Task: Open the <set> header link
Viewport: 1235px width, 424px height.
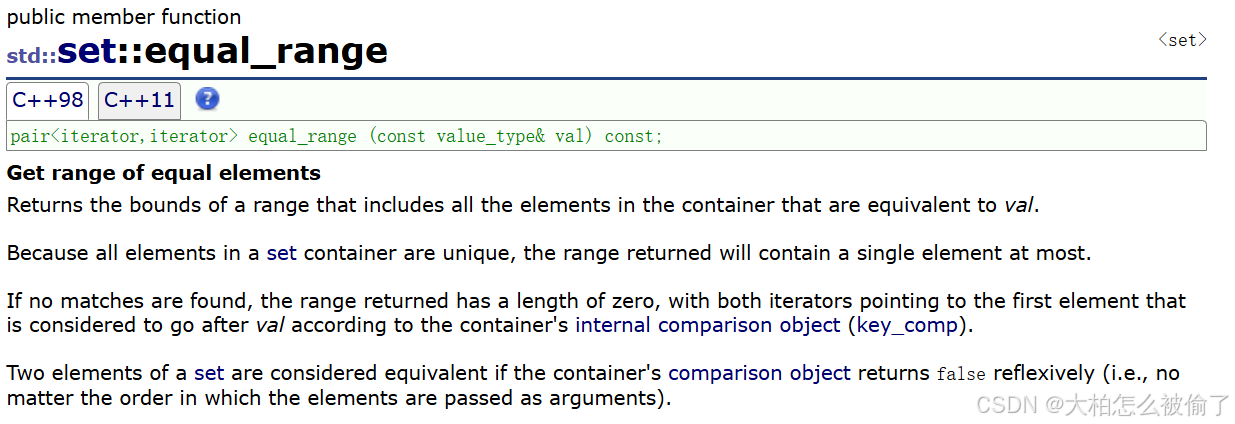Action: point(1182,40)
